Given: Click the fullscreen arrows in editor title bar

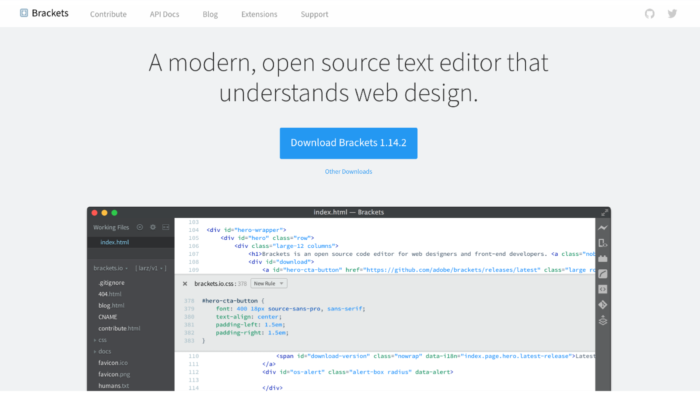Looking at the screenshot, I should pos(604,212).
